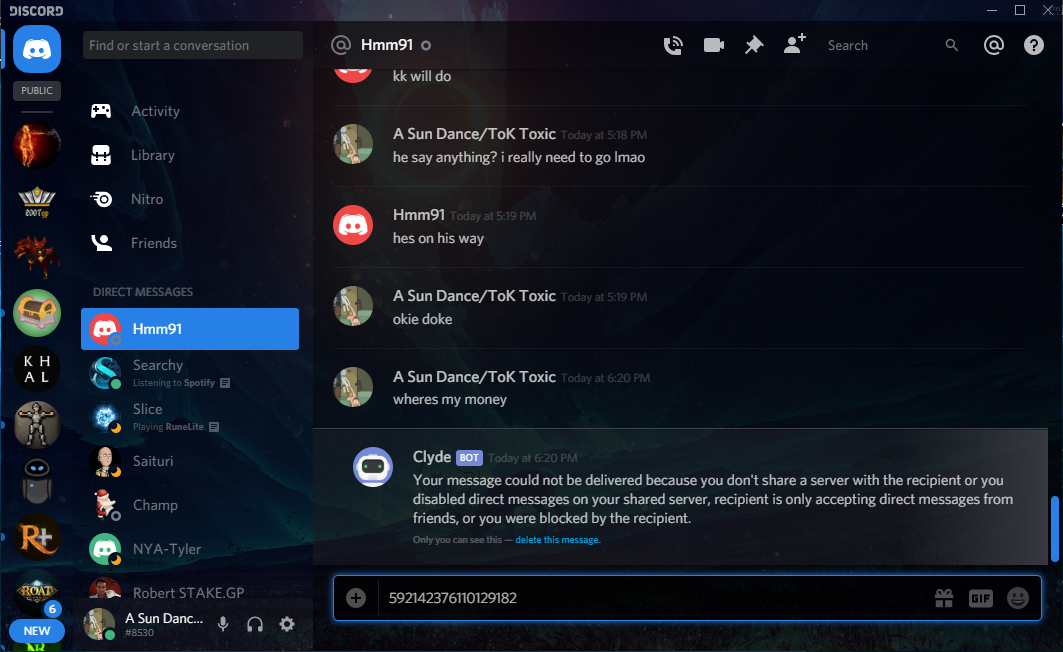
Task: Open the Discord Home button
Action: tap(37, 49)
